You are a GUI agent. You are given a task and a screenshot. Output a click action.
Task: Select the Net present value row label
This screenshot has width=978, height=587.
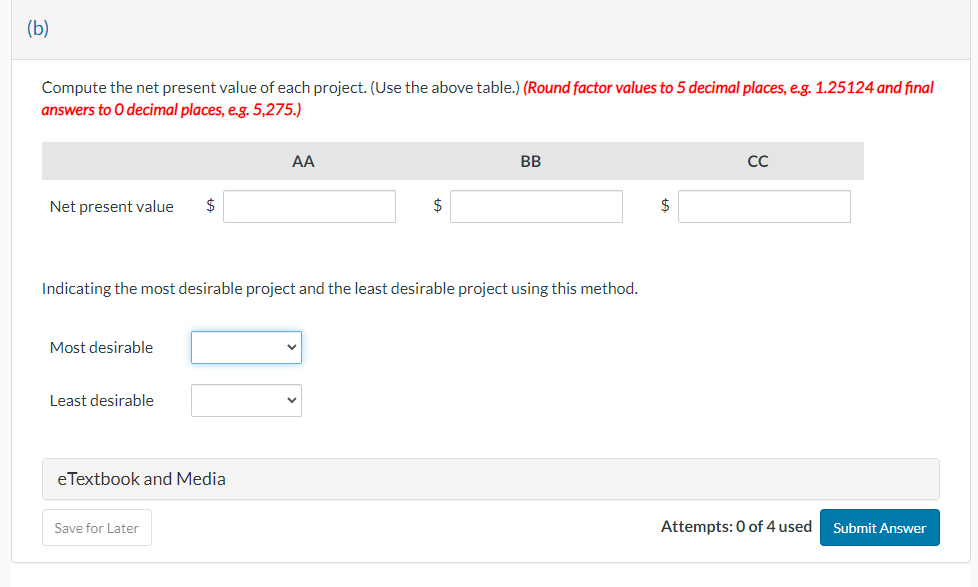(111, 206)
